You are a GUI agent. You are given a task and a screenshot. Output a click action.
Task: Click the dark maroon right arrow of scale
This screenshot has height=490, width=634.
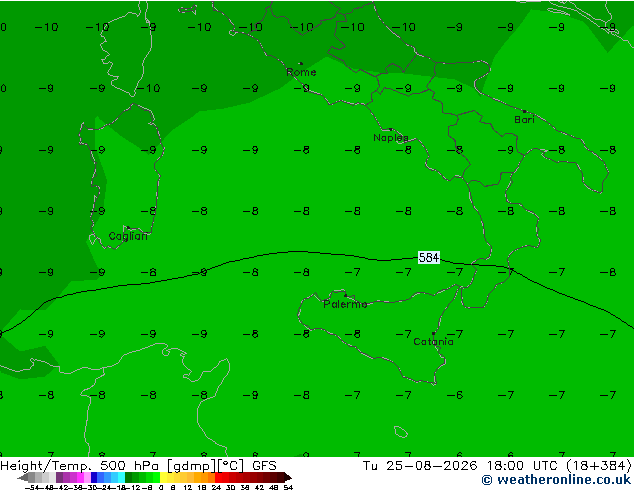288,477
